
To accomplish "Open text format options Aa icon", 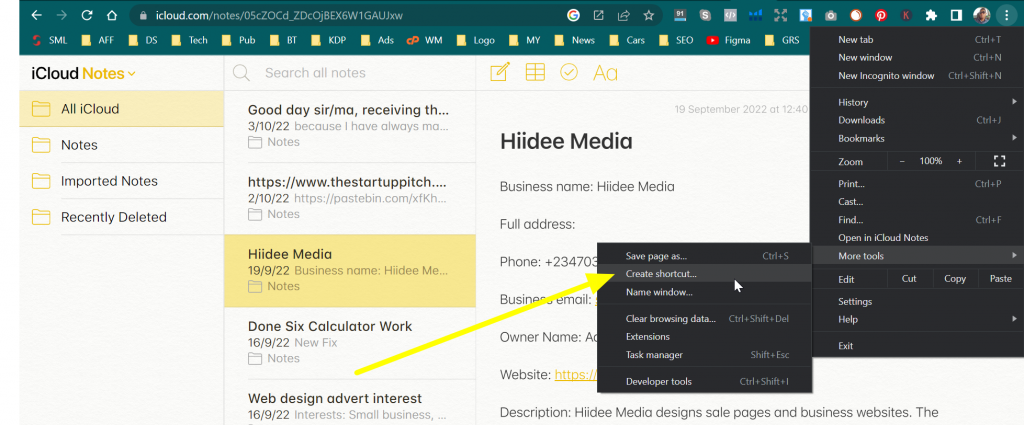I will tap(605, 73).
